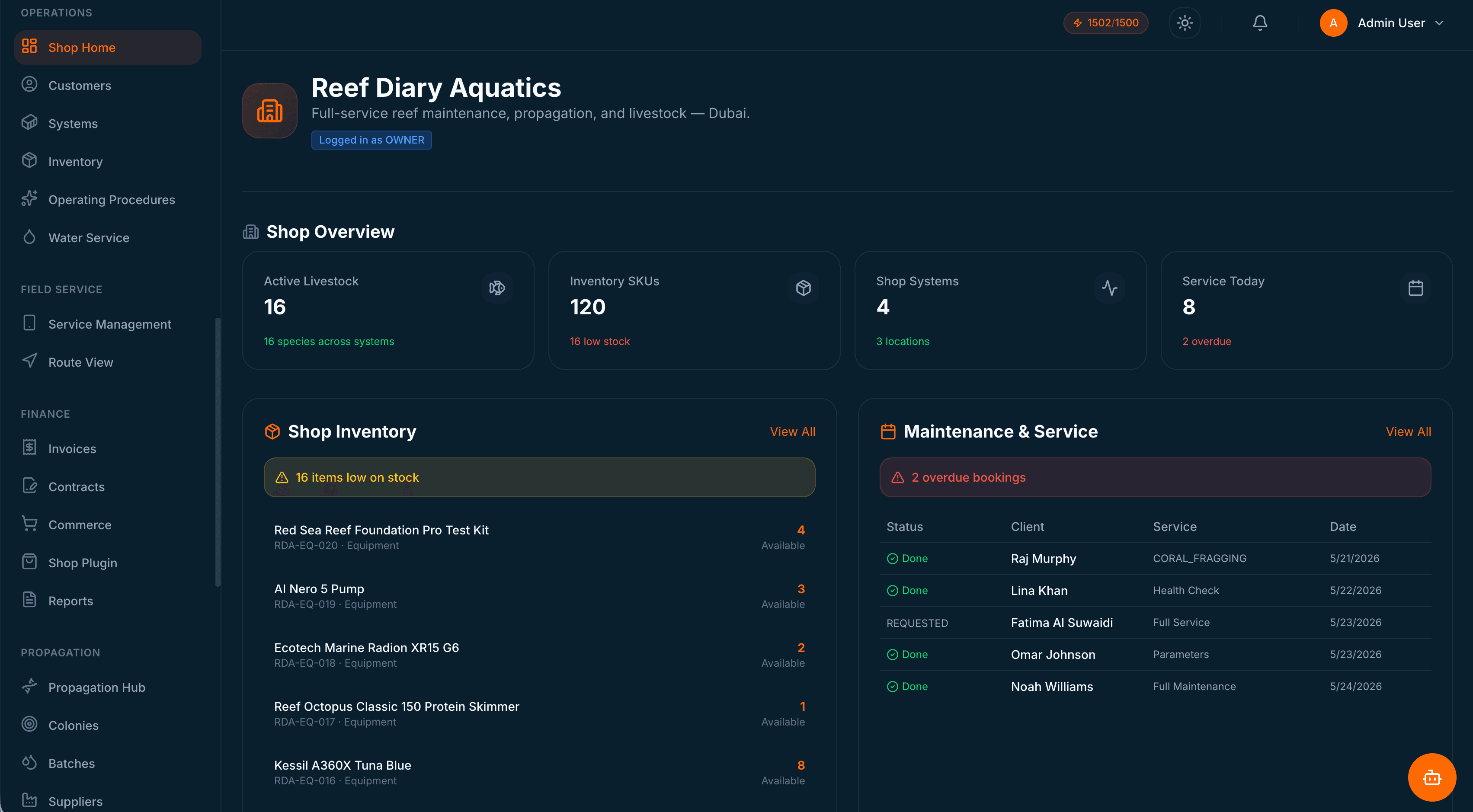The image size is (1473, 812).
Task: Click client Noah Williams
Action: click(1052, 687)
